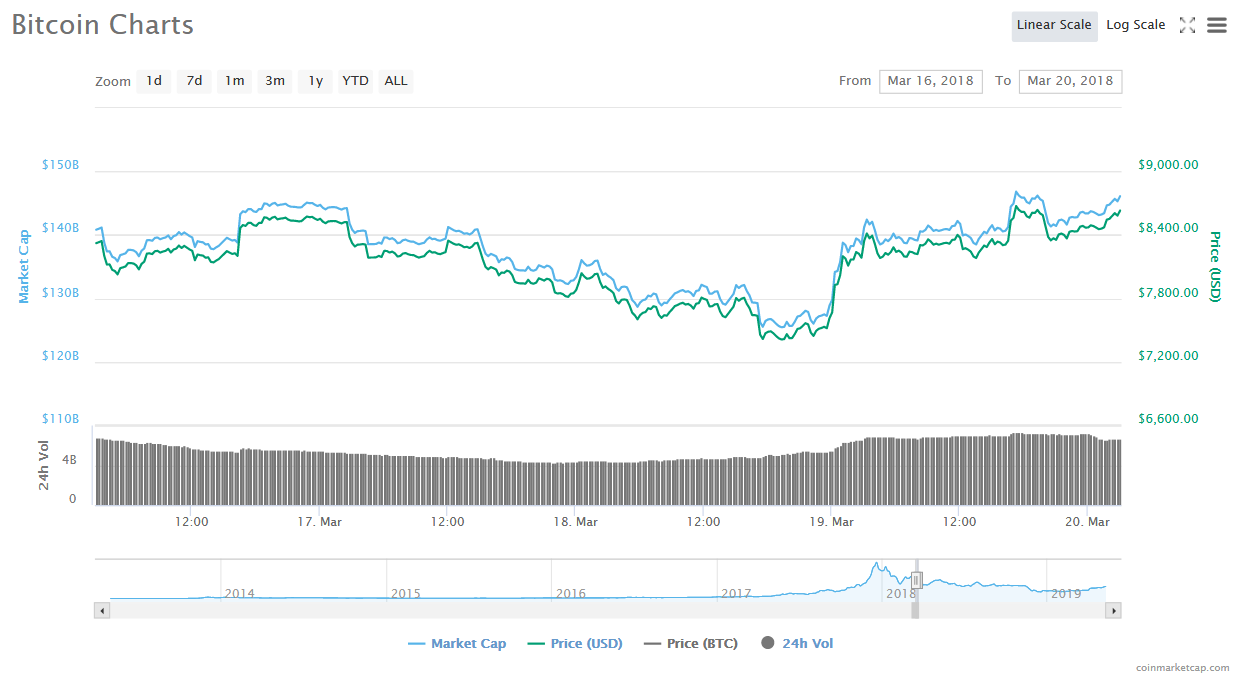Click the 4B volume axis label

(x=70, y=460)
